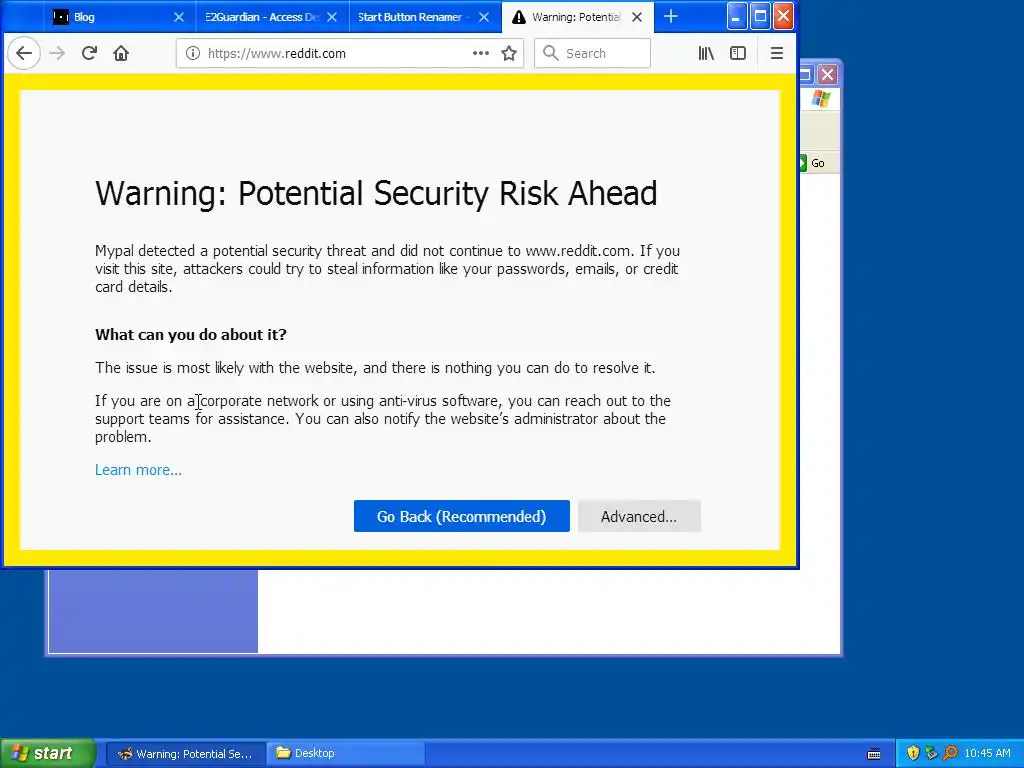
Task: Click 'What can you do about it?' text
Action: click(x=191, y=334)
